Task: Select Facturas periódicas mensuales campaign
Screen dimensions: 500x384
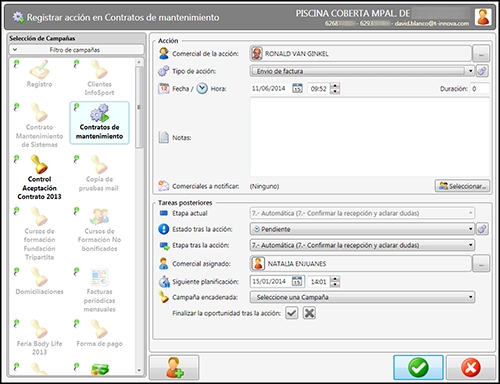Action: click(x=99, y=291)
